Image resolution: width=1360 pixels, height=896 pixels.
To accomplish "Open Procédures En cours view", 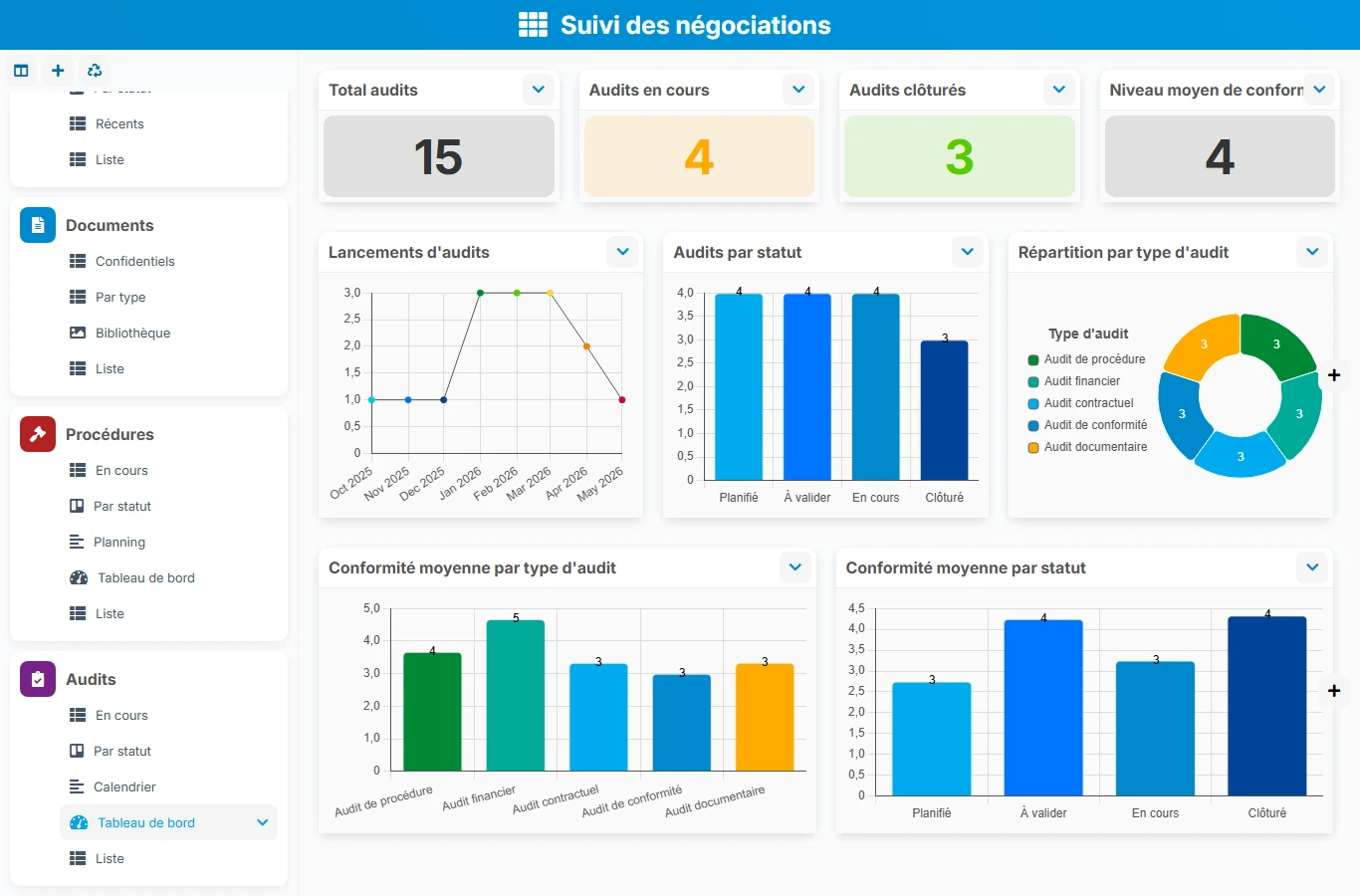I will tap(121, 470).
